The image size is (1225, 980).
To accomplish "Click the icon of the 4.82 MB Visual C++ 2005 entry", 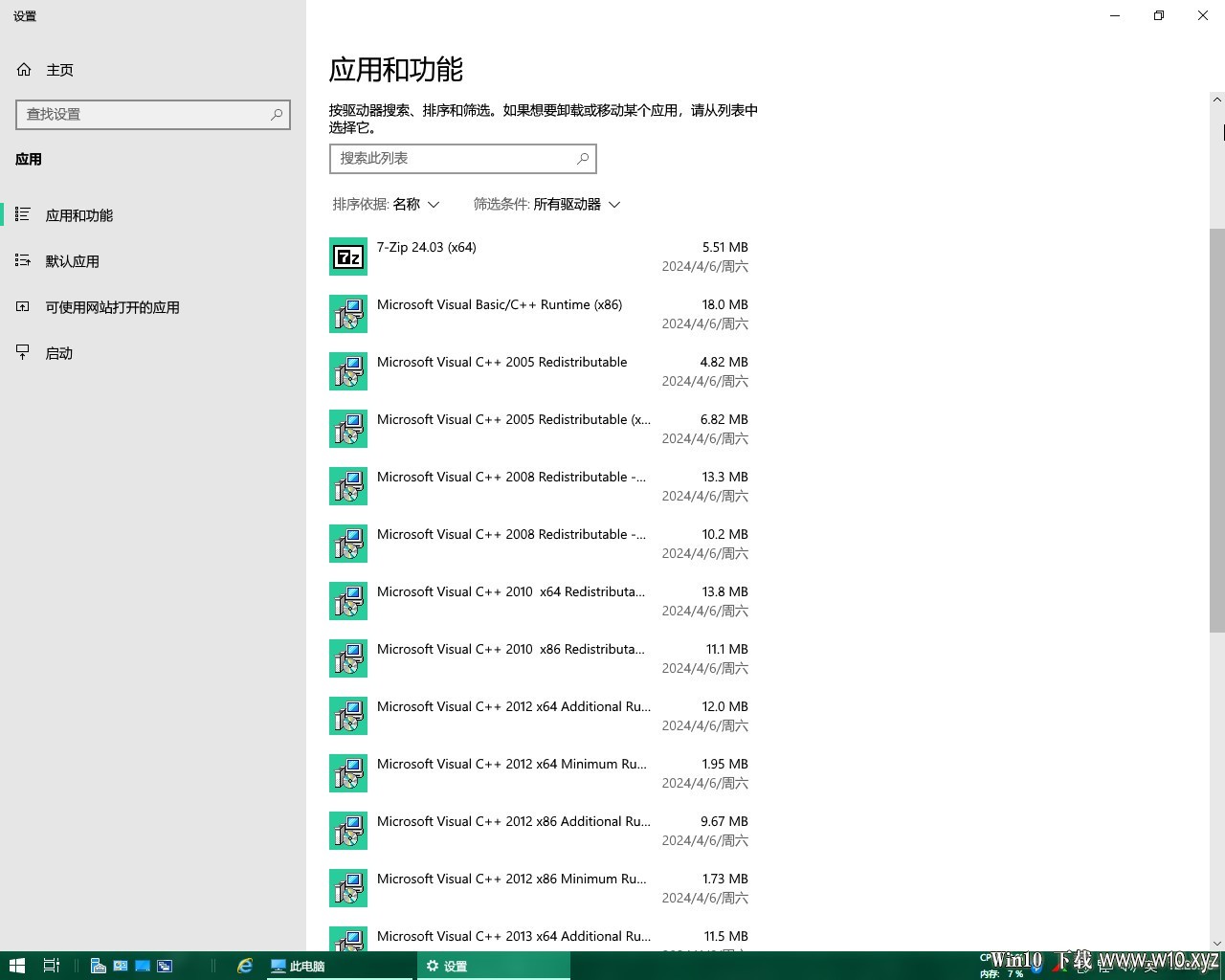I will (x=348, y=371).
